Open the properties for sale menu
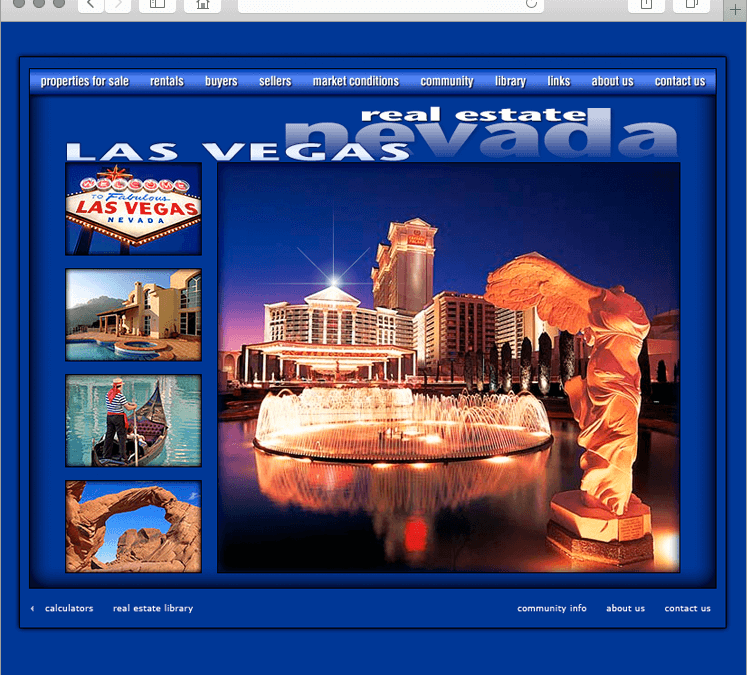 (x=85, y=81)
